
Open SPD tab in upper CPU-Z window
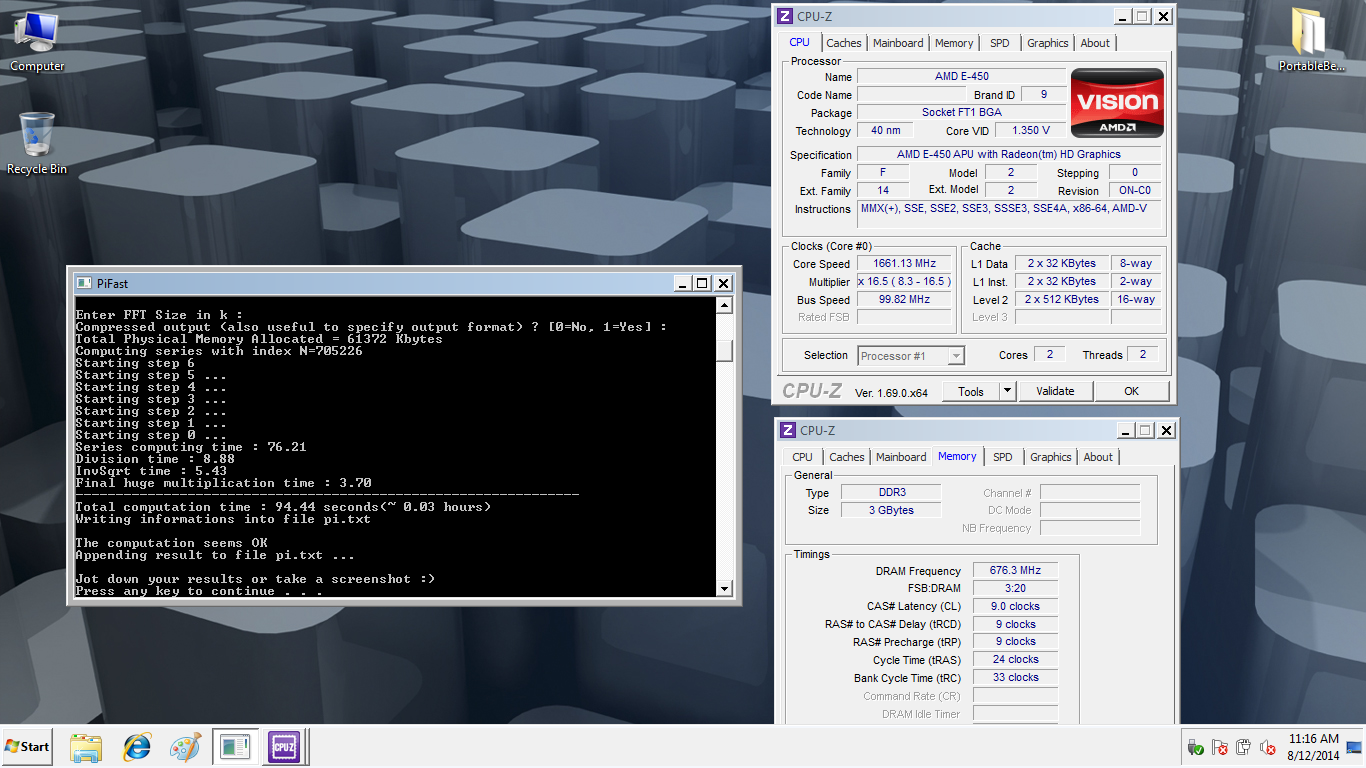1000,43
